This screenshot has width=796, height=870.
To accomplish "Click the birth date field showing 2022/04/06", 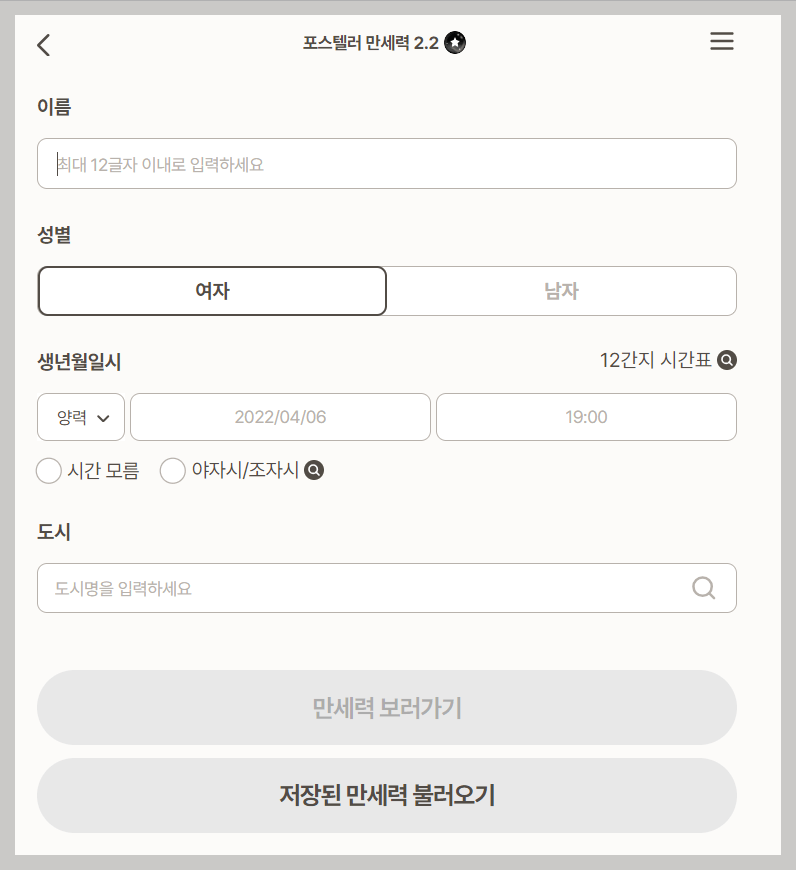I will [x=280, y=417].
